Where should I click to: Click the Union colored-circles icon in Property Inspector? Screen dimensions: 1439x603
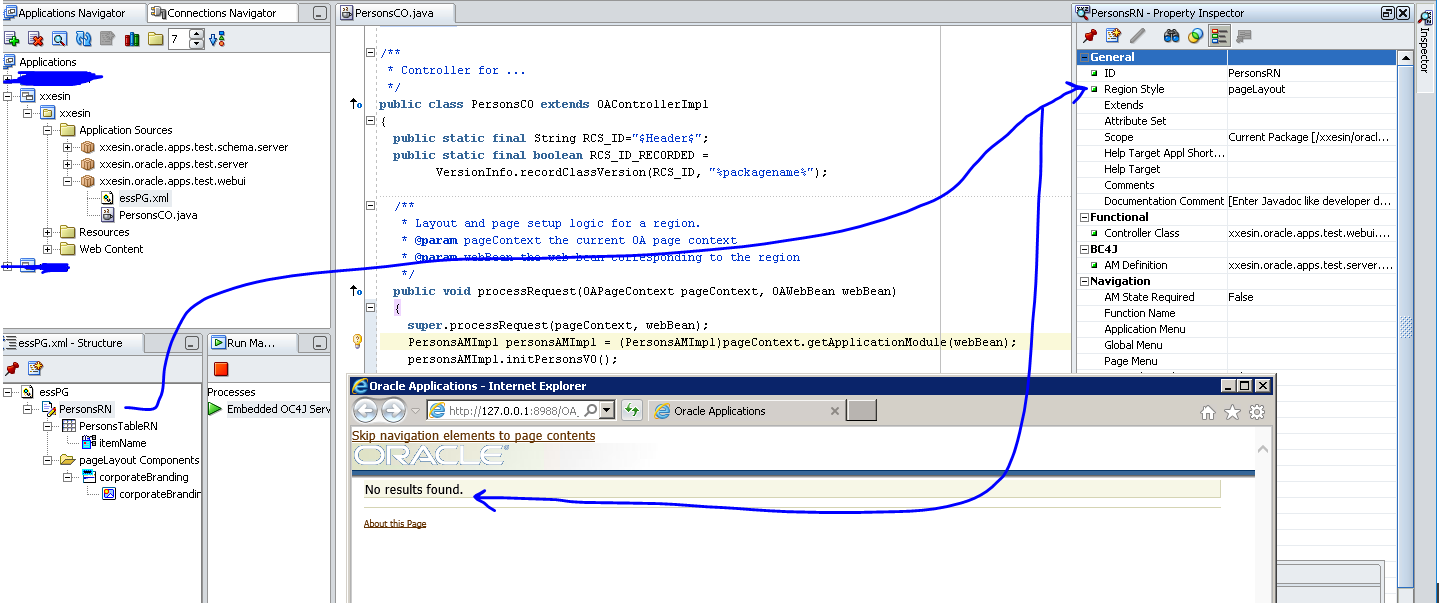(1195, 36)
